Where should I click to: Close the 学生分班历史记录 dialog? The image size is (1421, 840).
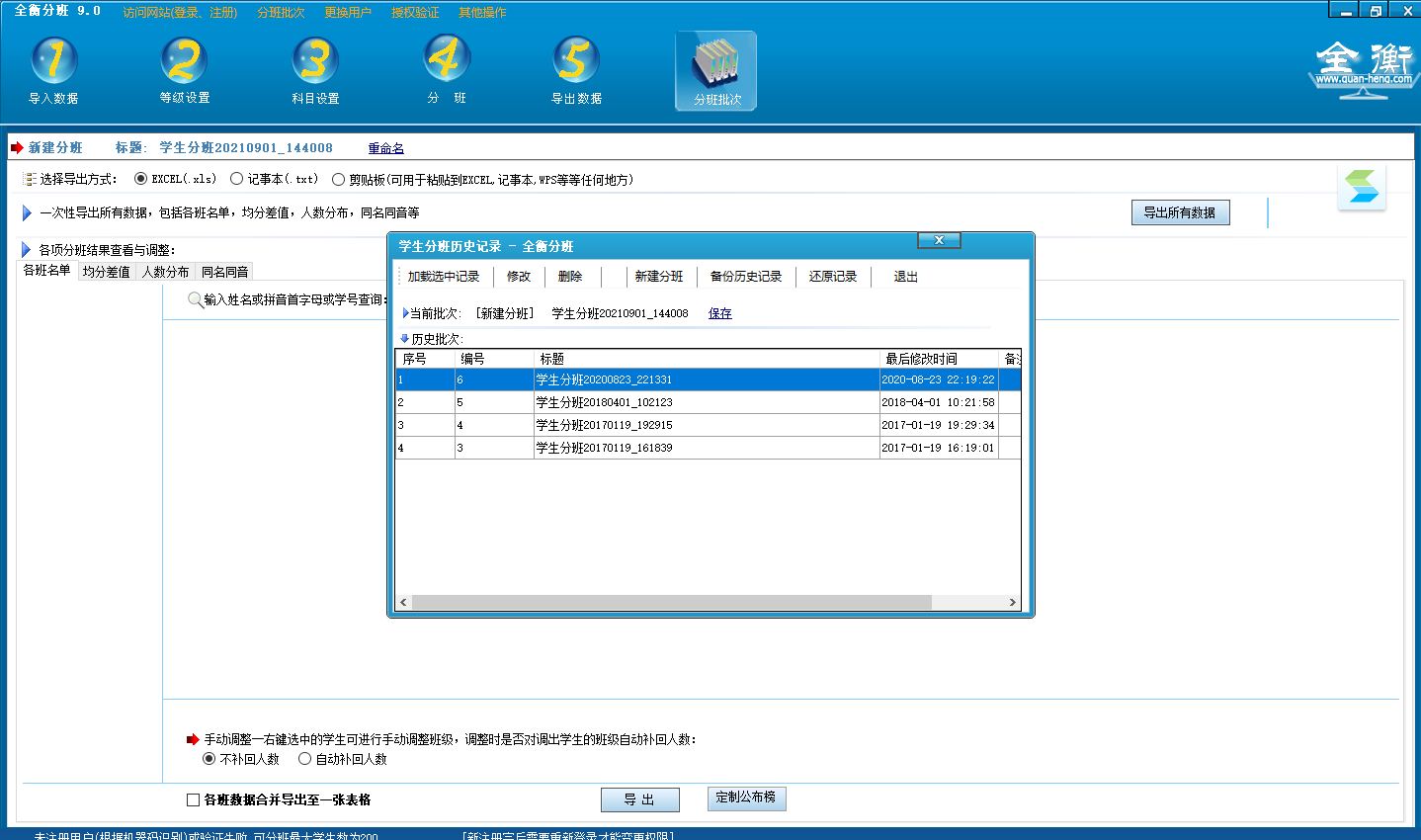point(939,240)
